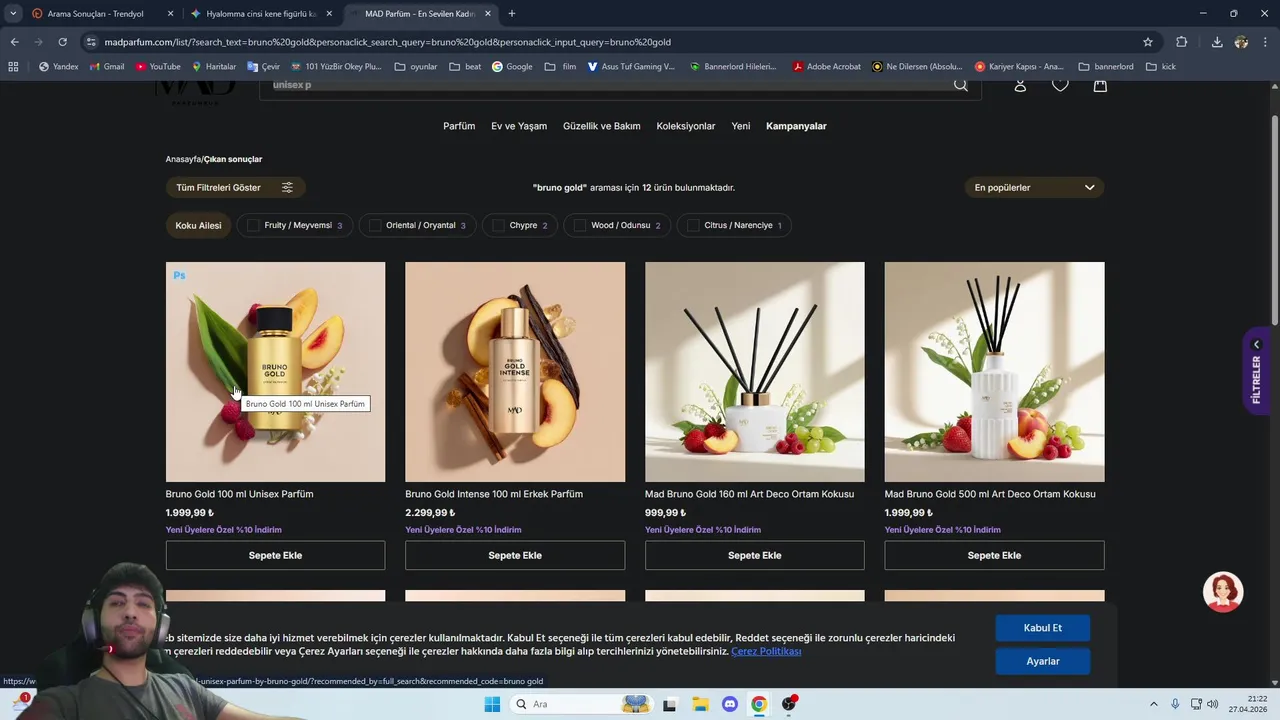The width and height of the screenshot is (1280, 720).
Task: Open the Parfüm menu
Action: pos(459,126)
